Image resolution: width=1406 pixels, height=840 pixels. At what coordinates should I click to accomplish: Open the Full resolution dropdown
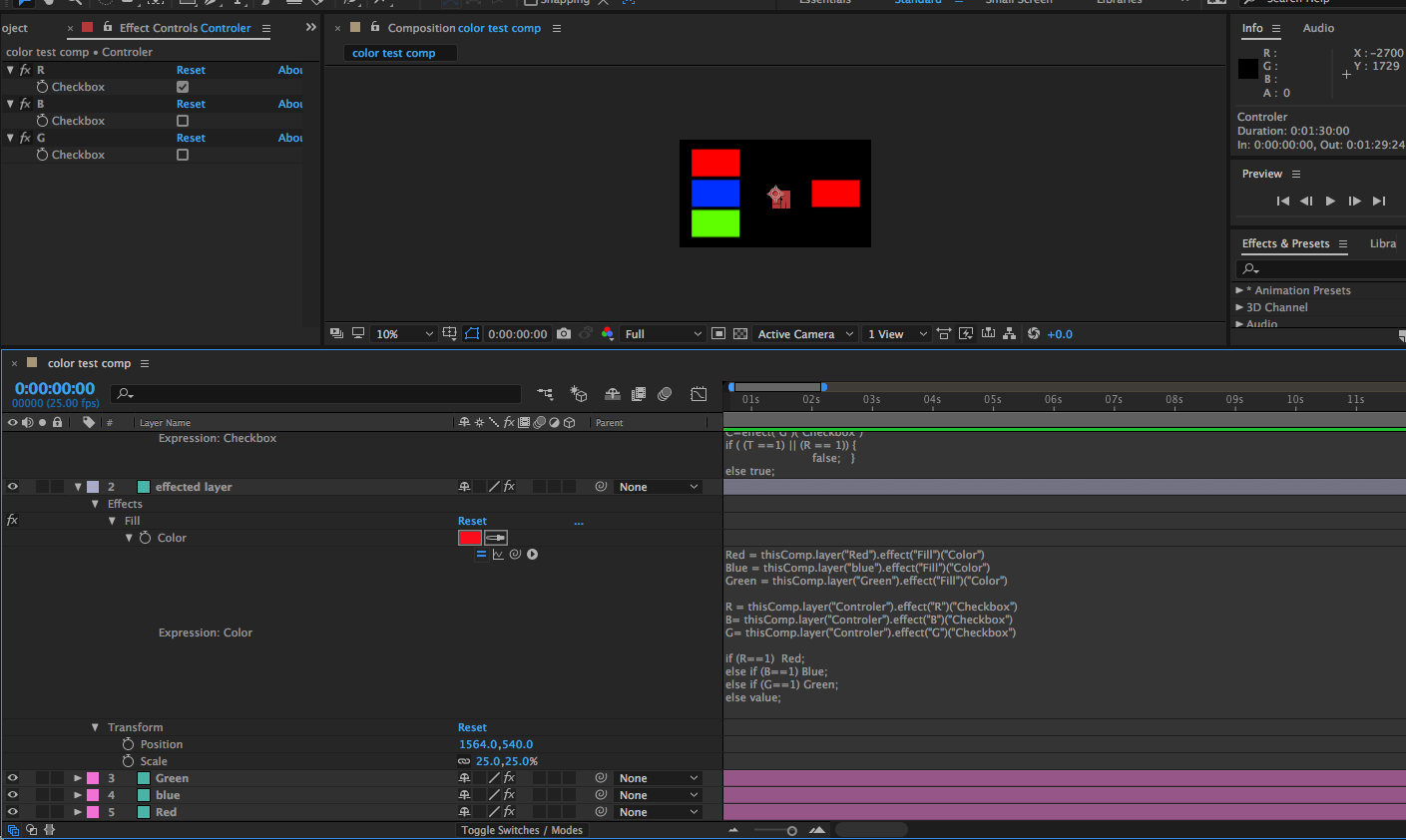664,334
